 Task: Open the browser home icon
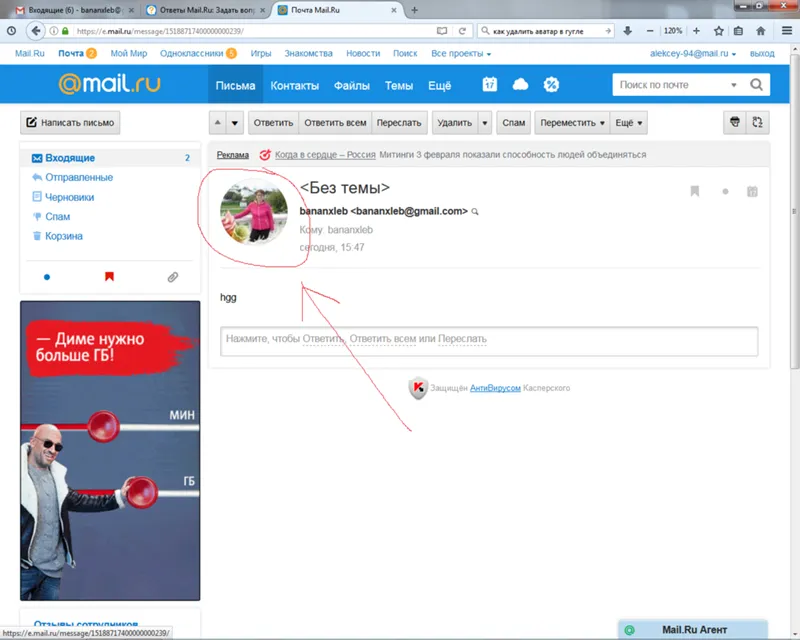coord(761,31)
